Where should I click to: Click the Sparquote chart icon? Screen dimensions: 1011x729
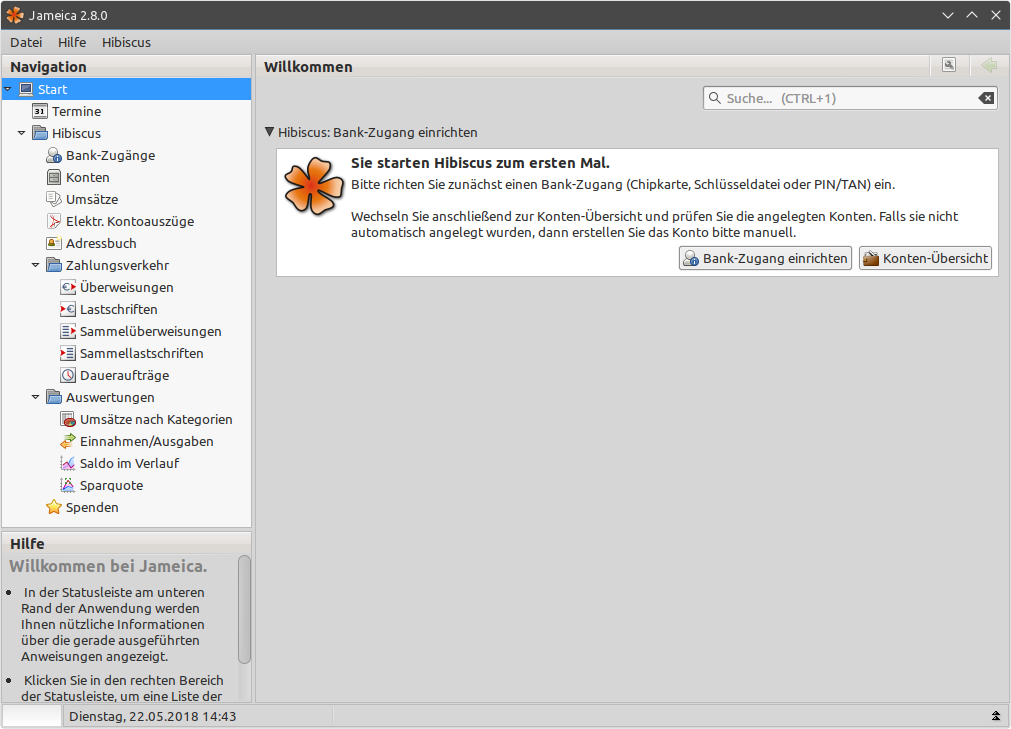tap(68, 485)
